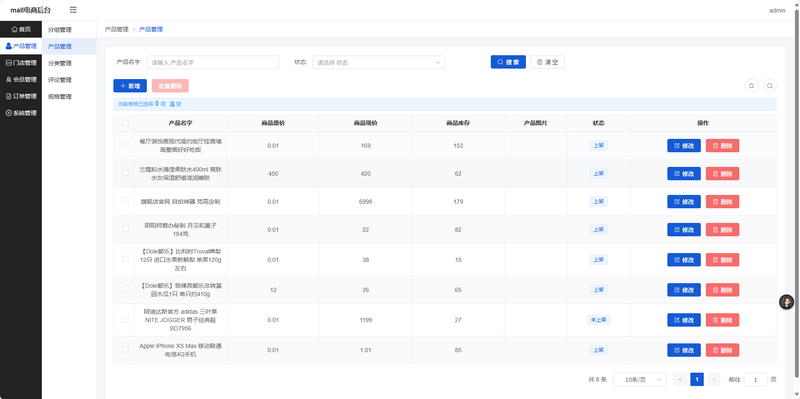Toggle select-all checkbox in table header

point(126,123)
